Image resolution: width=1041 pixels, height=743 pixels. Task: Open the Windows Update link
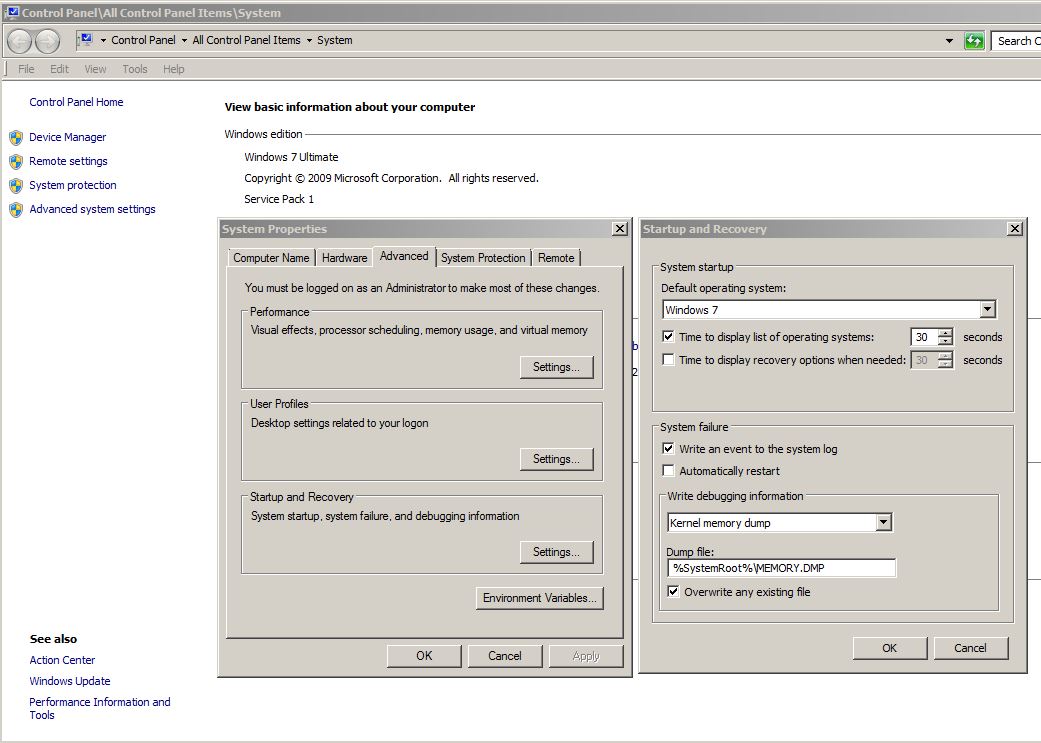coord(70,681)
